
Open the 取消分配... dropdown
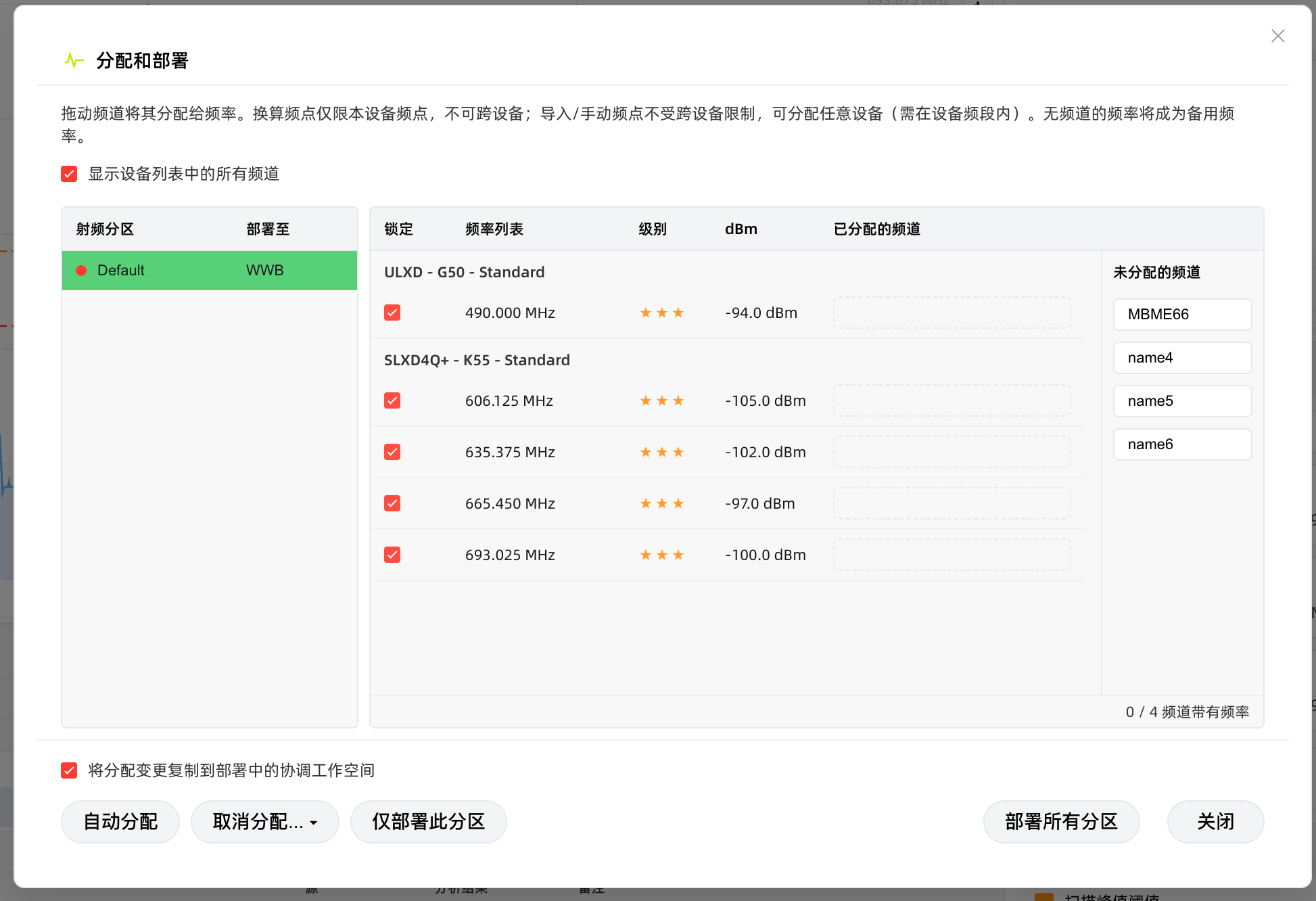coord(265,822)
